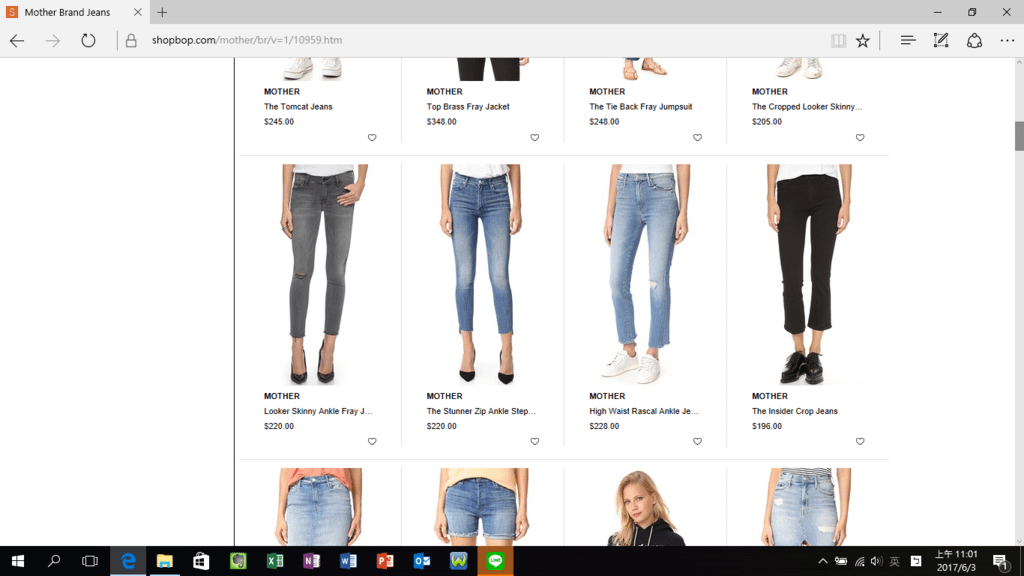Open The Insider Crop Jeans link
The height and width of the screenshot is (576, 1024).
795,411
